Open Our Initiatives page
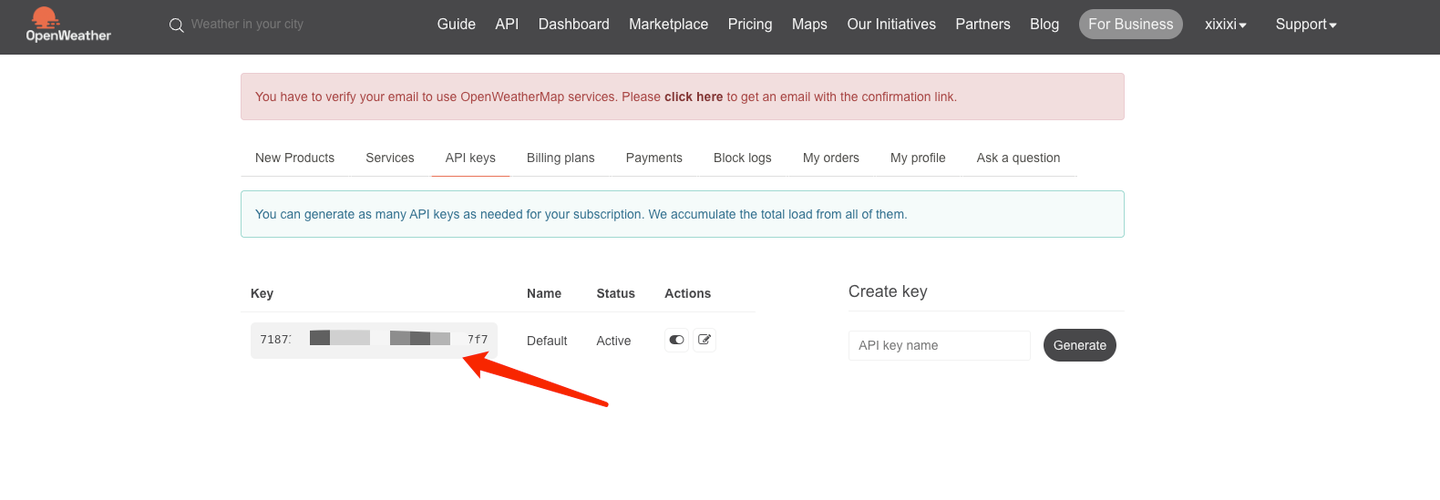 (892, 24)
